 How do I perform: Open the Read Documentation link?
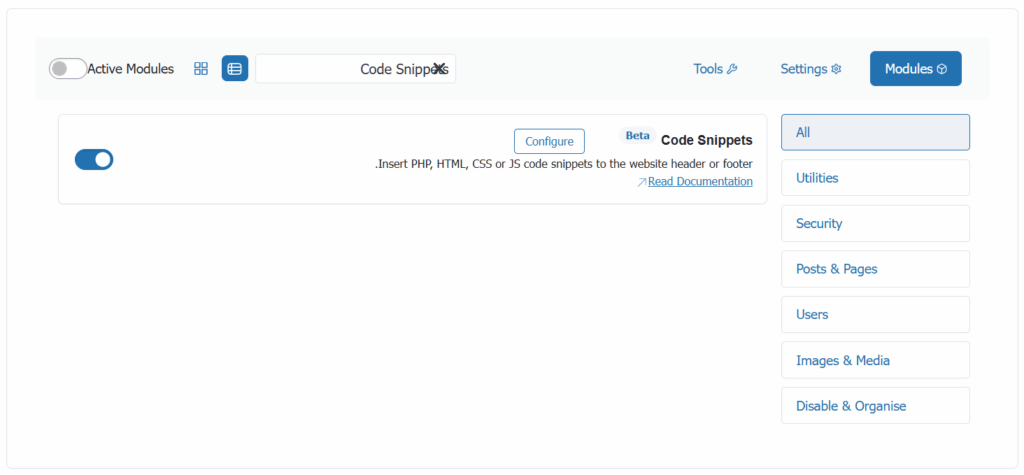[x=700, y=182]
